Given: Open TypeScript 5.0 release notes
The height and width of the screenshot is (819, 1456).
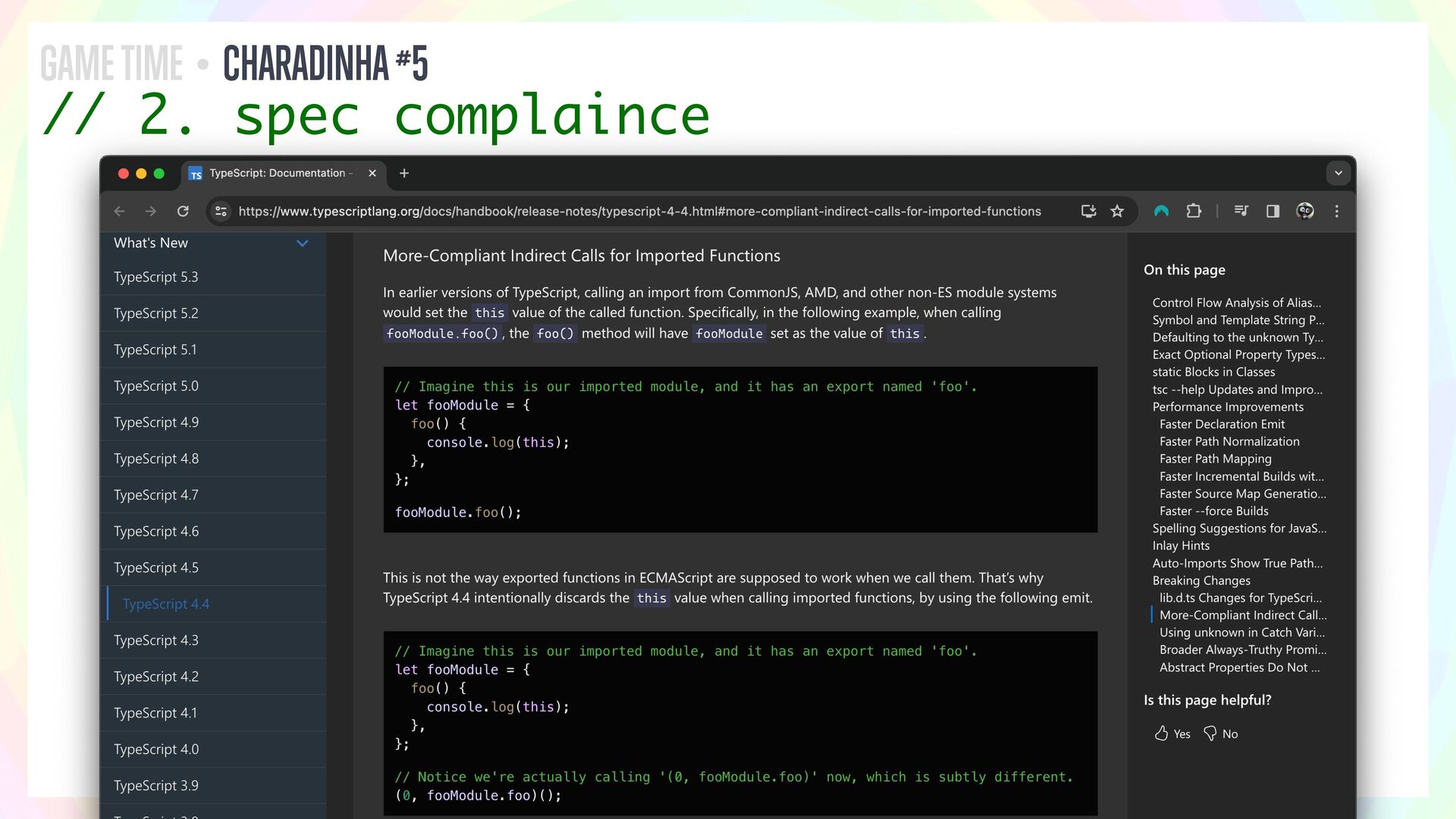Looking at the screenshot, I should (x=213, y=386).
